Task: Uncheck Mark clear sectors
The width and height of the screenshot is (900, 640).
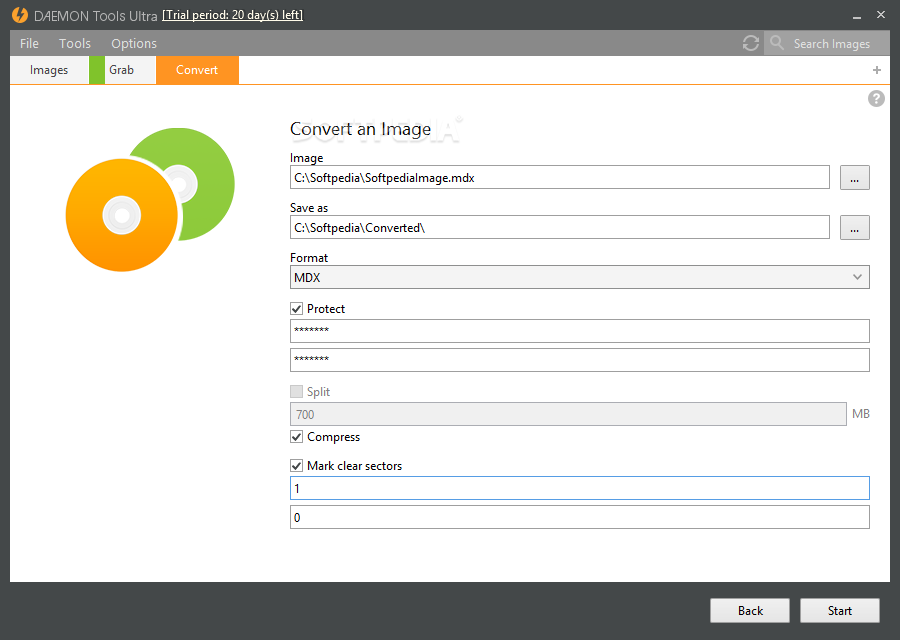Action: tap(296, 466)
